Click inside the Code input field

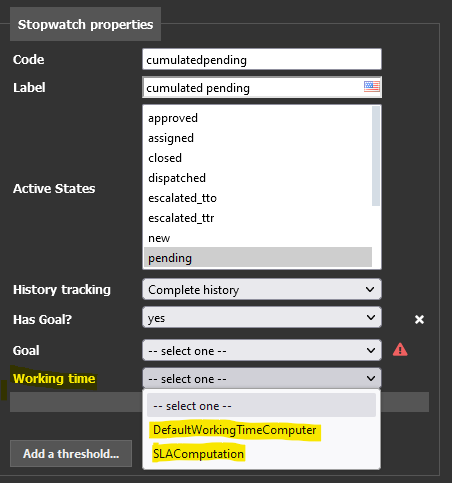point(262,59)
